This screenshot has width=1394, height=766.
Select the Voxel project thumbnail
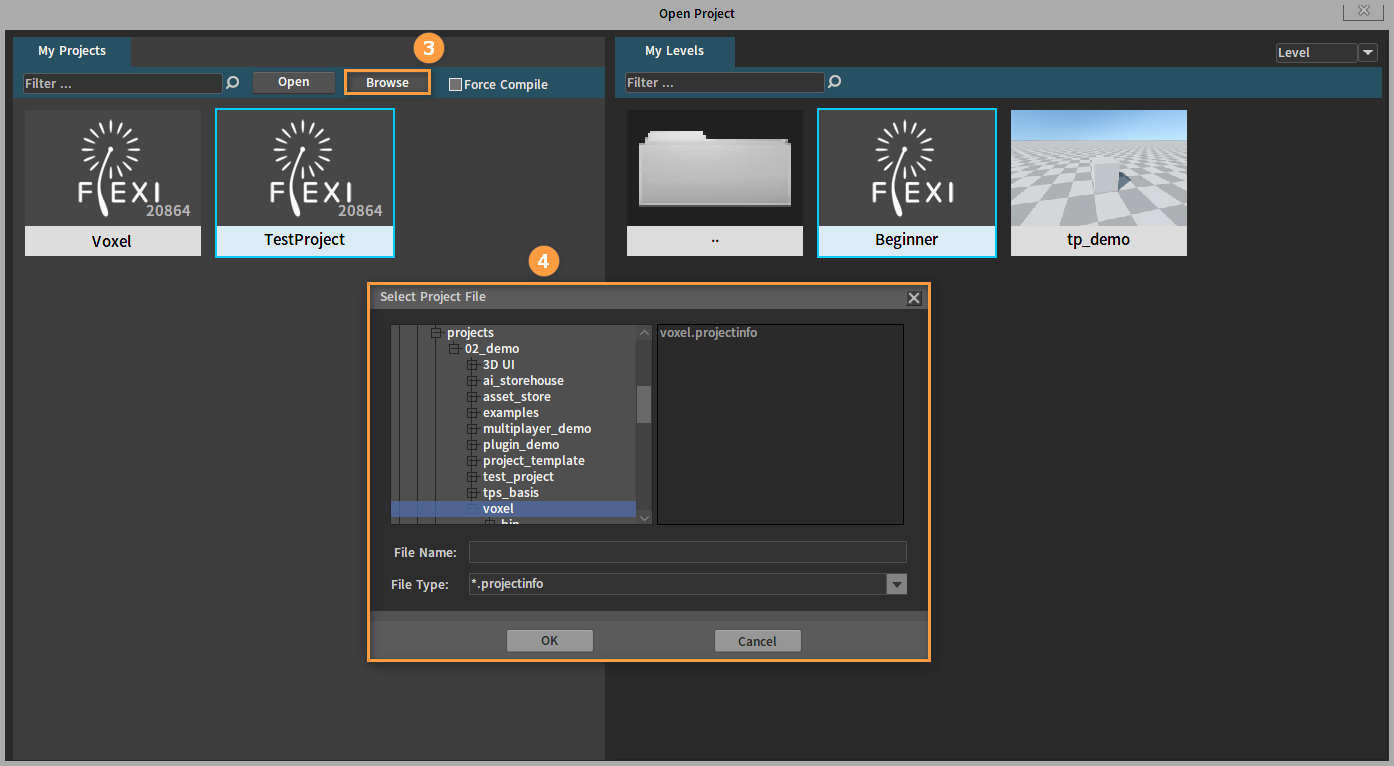(113, 183)
